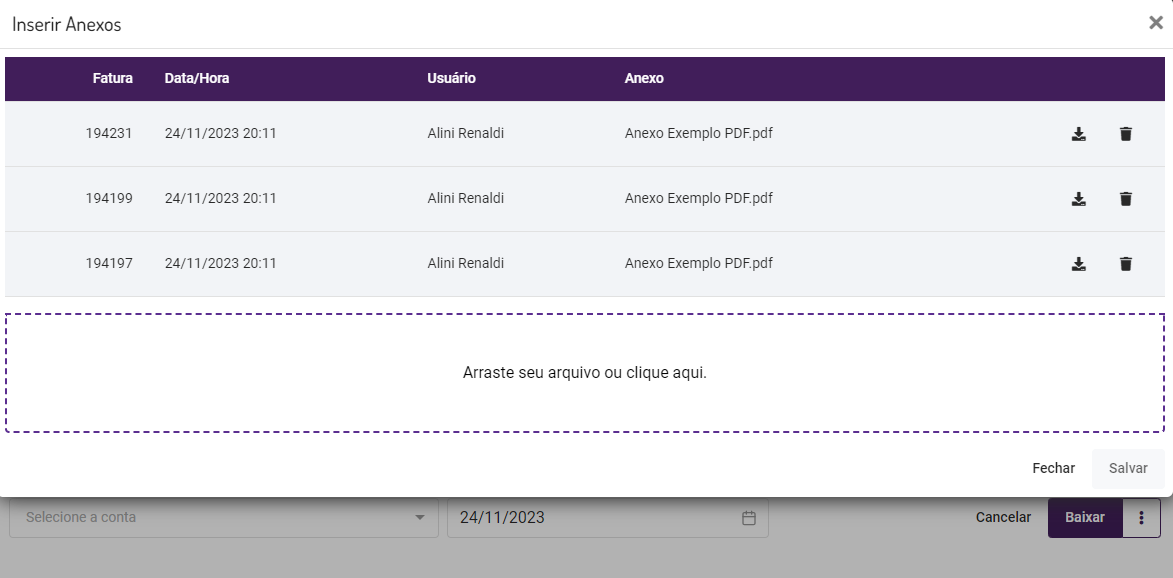
Task: Click the Fechar button
Action: 1053,468
